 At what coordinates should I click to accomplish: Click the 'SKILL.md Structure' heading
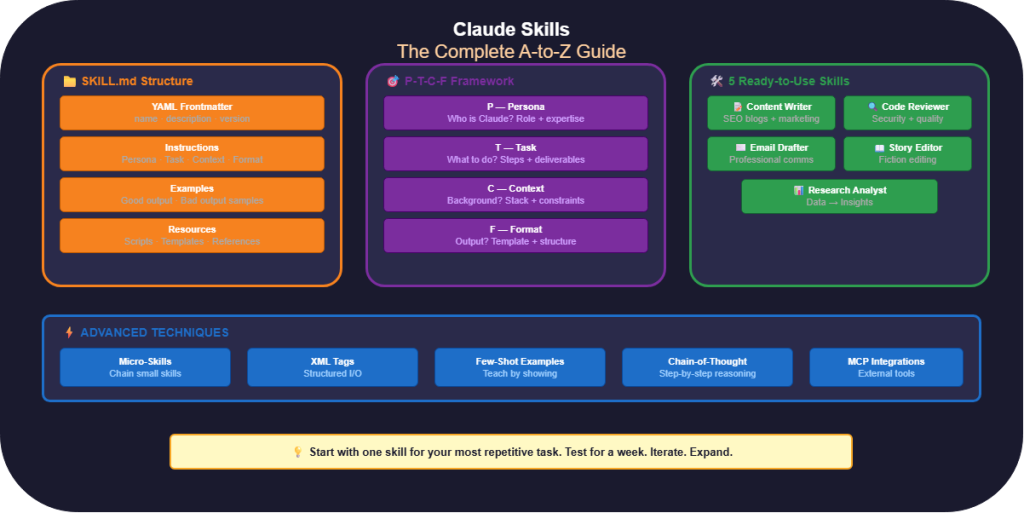[137, 82]
